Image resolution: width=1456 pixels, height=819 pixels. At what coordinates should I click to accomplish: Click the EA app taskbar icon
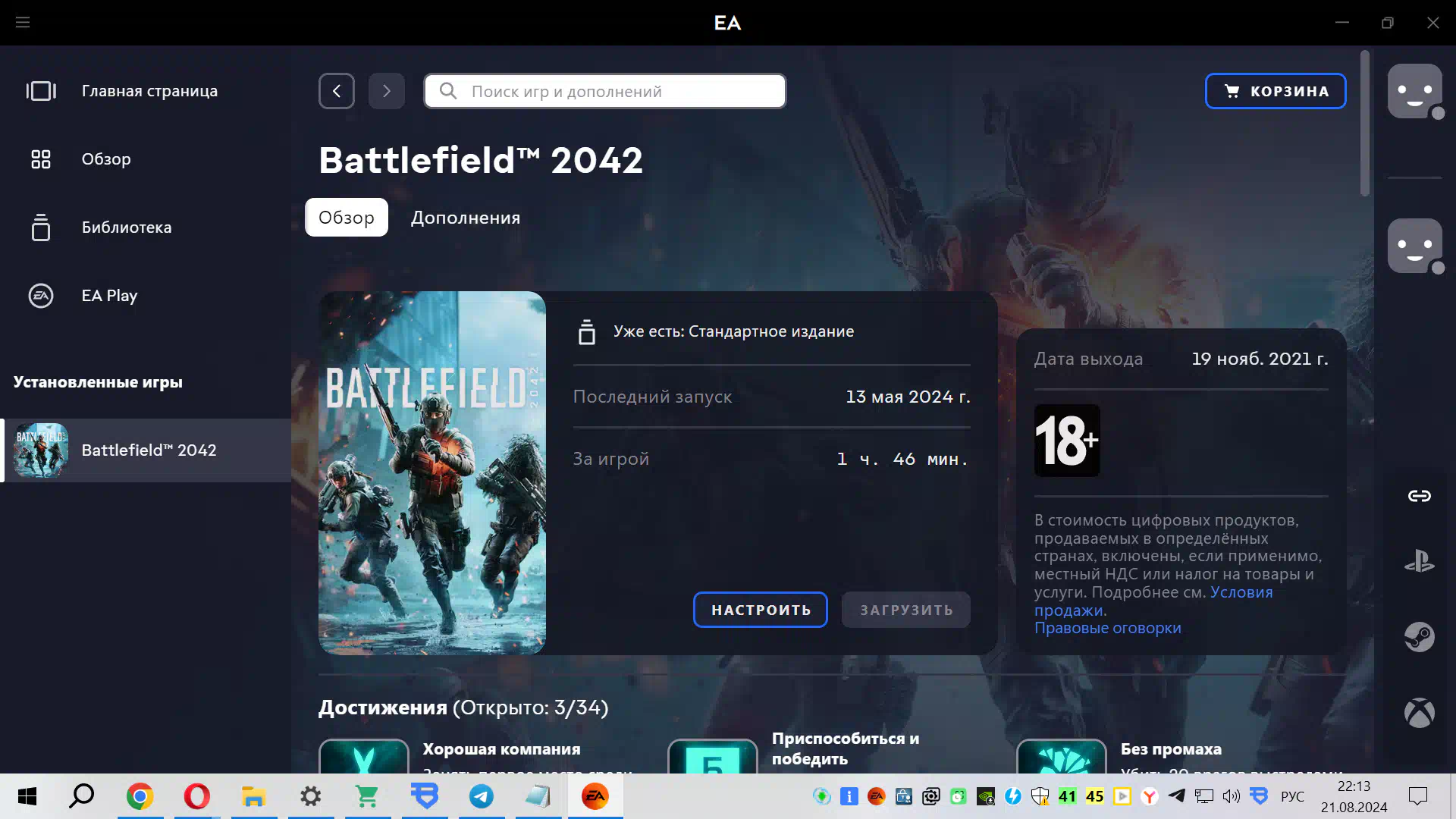pos(595,796)
